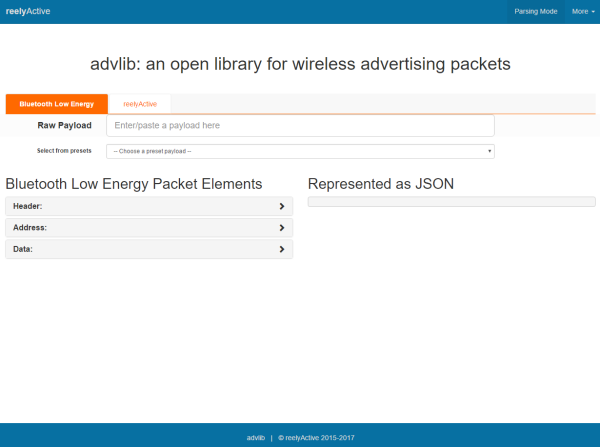
Task: Click the Raw Payload label
Action: click(65, 126)
